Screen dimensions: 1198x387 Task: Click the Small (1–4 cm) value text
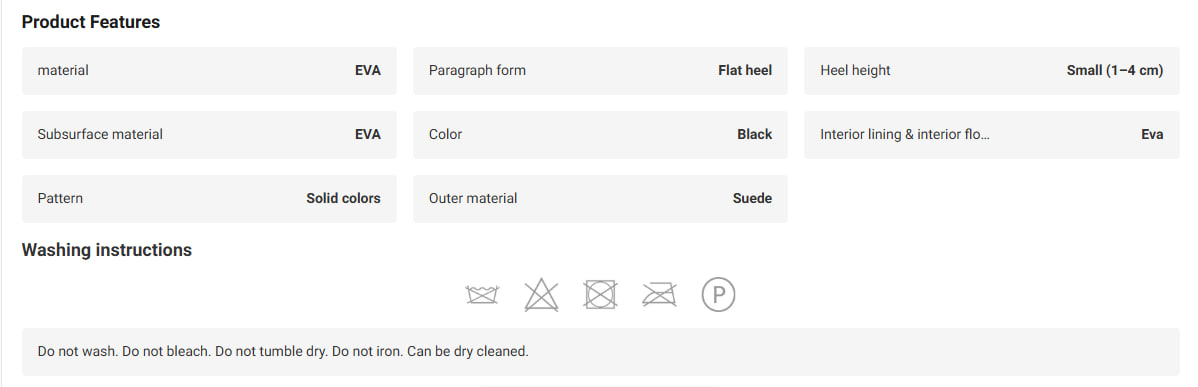[1115, 70]
